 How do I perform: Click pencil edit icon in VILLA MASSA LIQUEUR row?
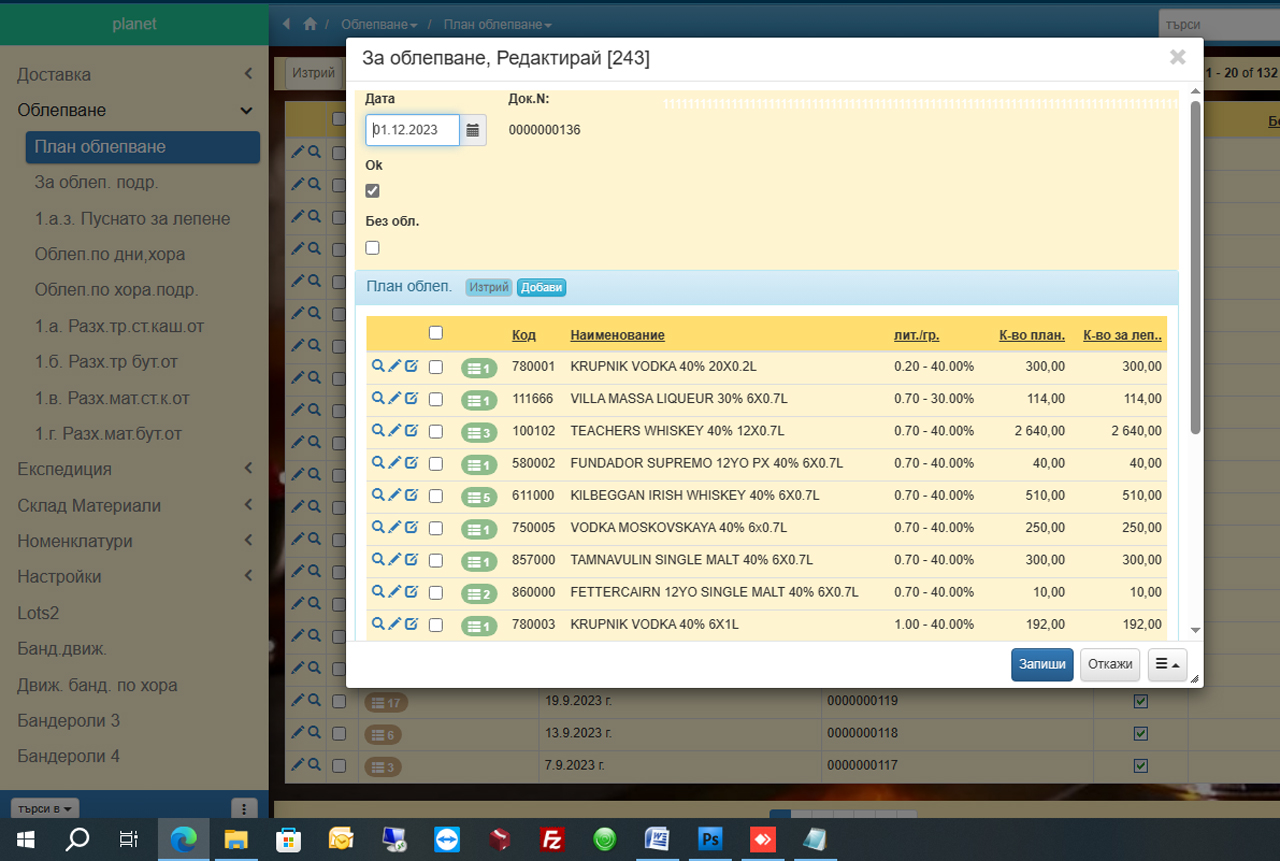[x=394, y=398]
